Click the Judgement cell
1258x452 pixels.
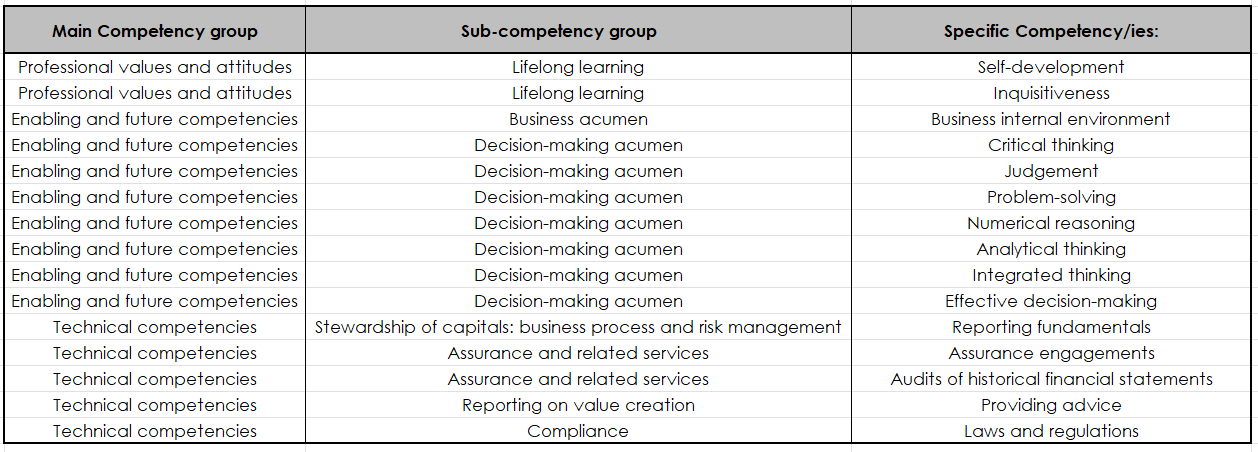point(1051,171)
